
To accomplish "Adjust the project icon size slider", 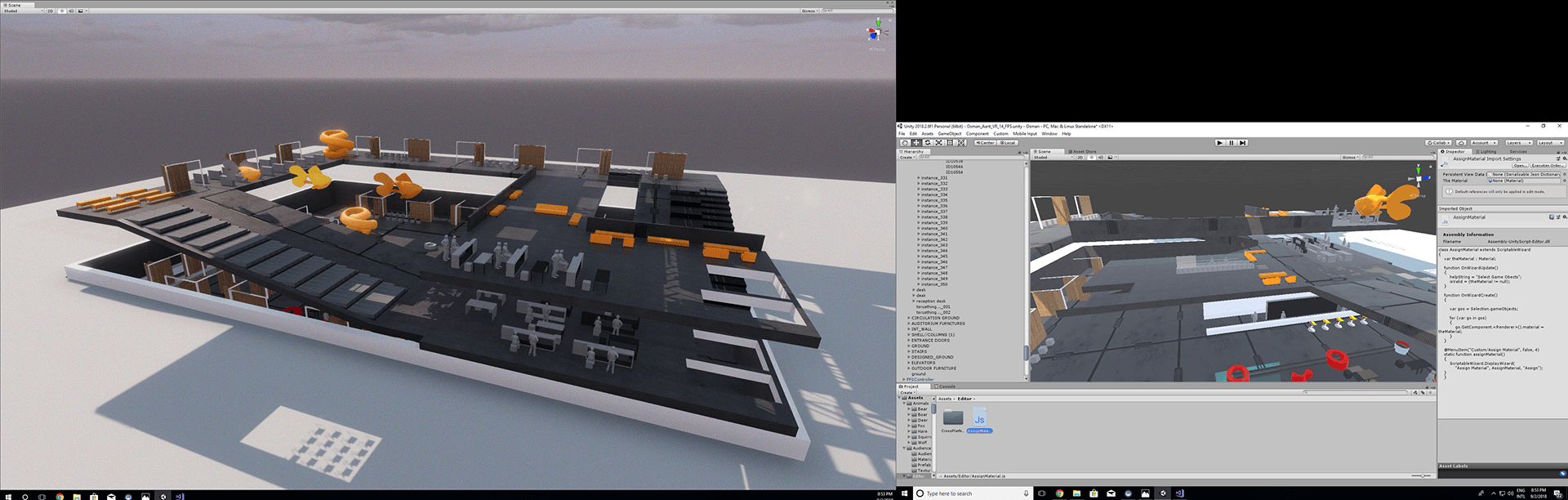I will (x=1424, y=475).
